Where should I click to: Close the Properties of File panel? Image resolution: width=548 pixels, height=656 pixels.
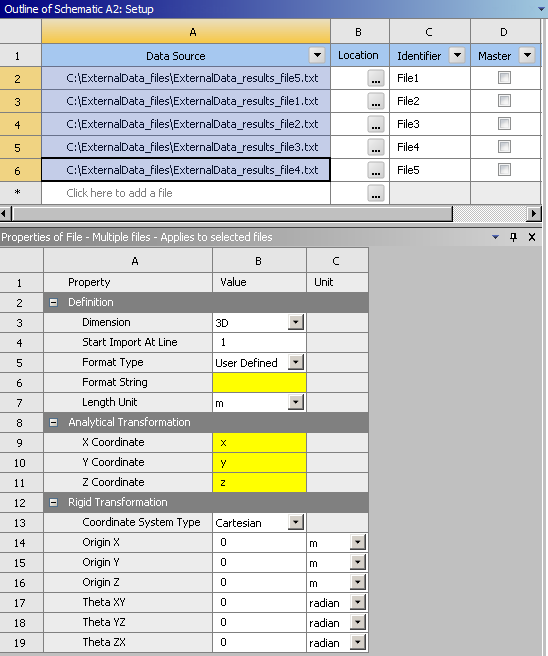[532, 237]
